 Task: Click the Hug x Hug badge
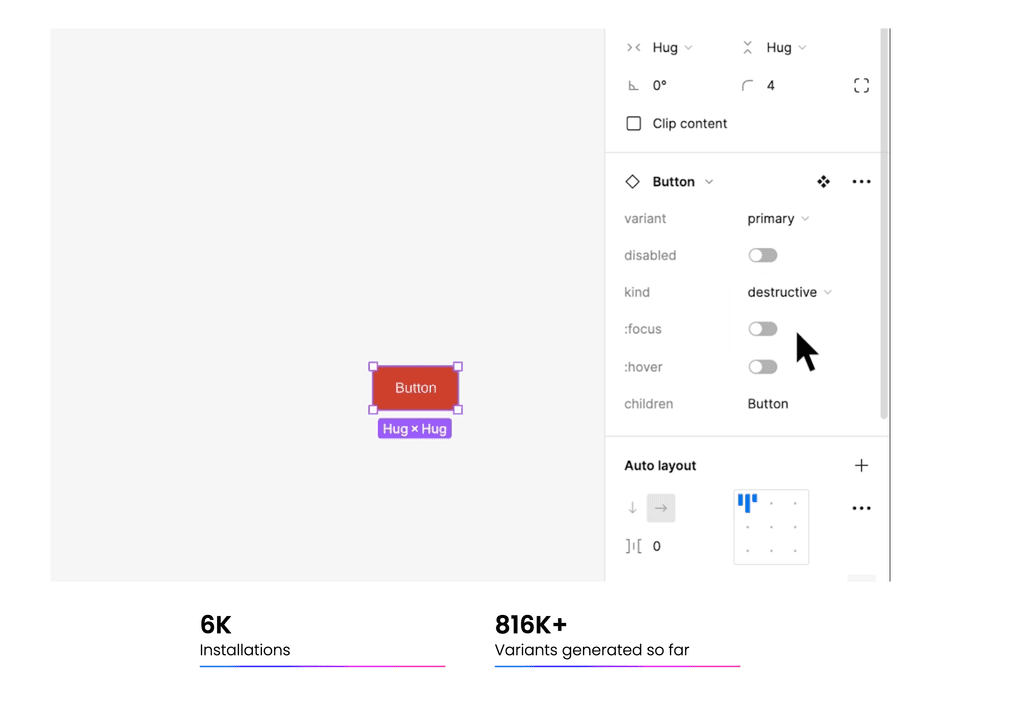(415, 428)
